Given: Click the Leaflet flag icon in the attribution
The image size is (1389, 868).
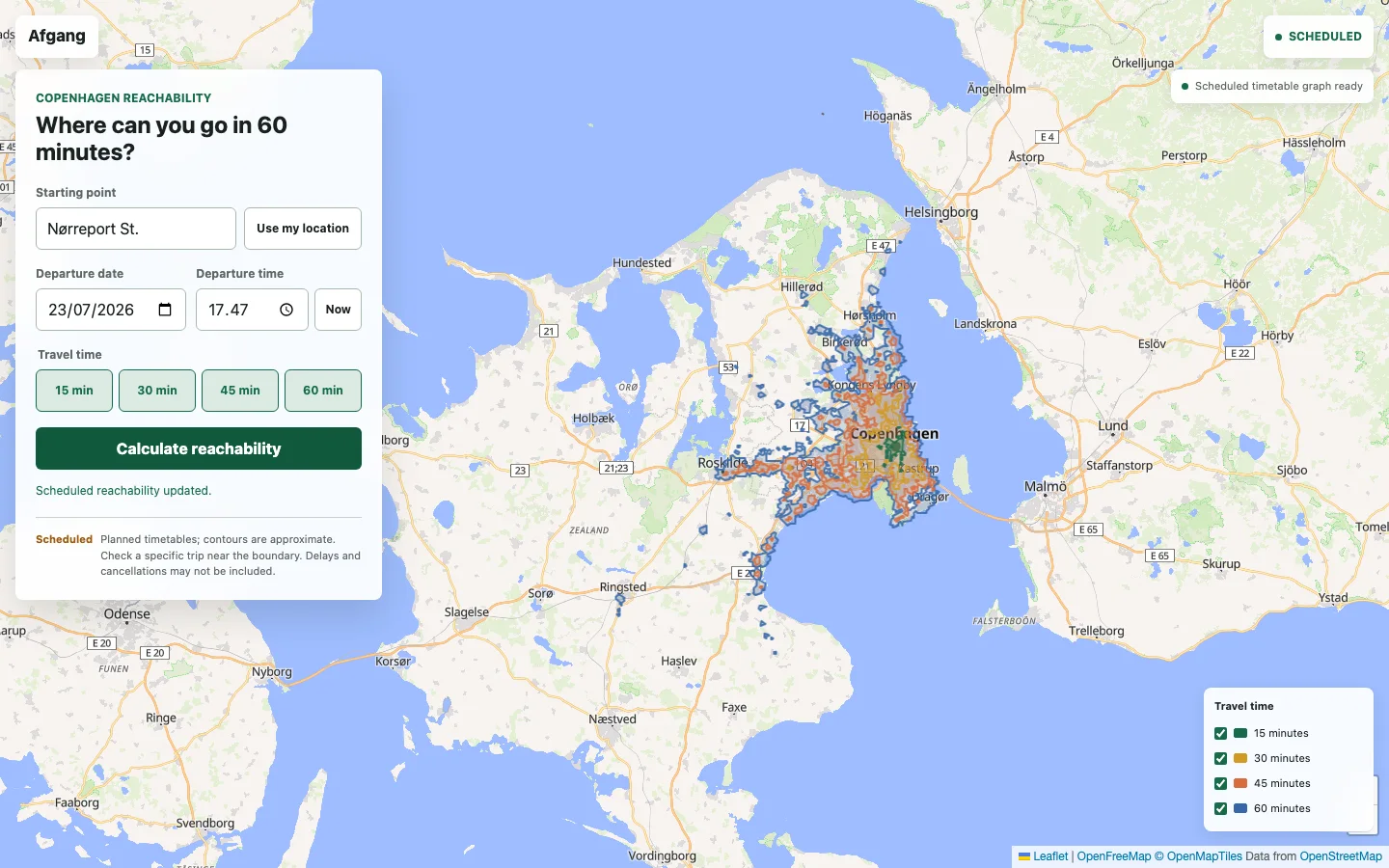Looking at the screenshot, I should (x=1024, y=856).
